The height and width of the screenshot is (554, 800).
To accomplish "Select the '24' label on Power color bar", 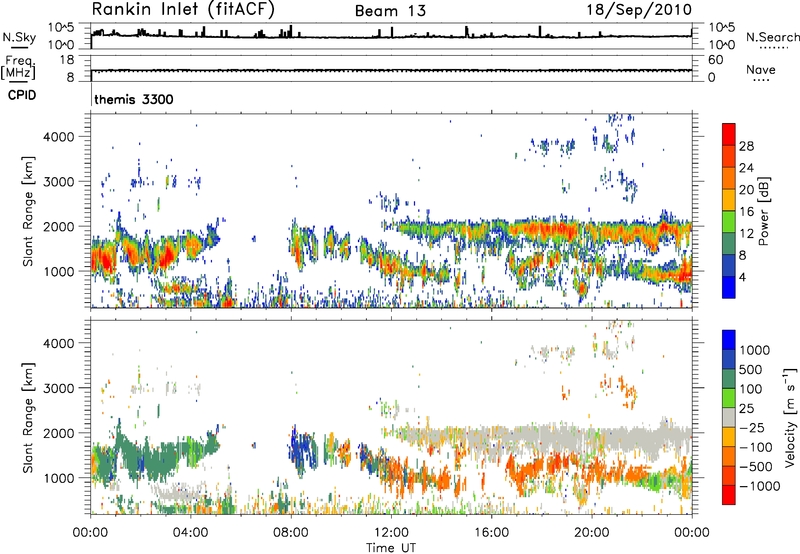I will (x=746, y=168).
